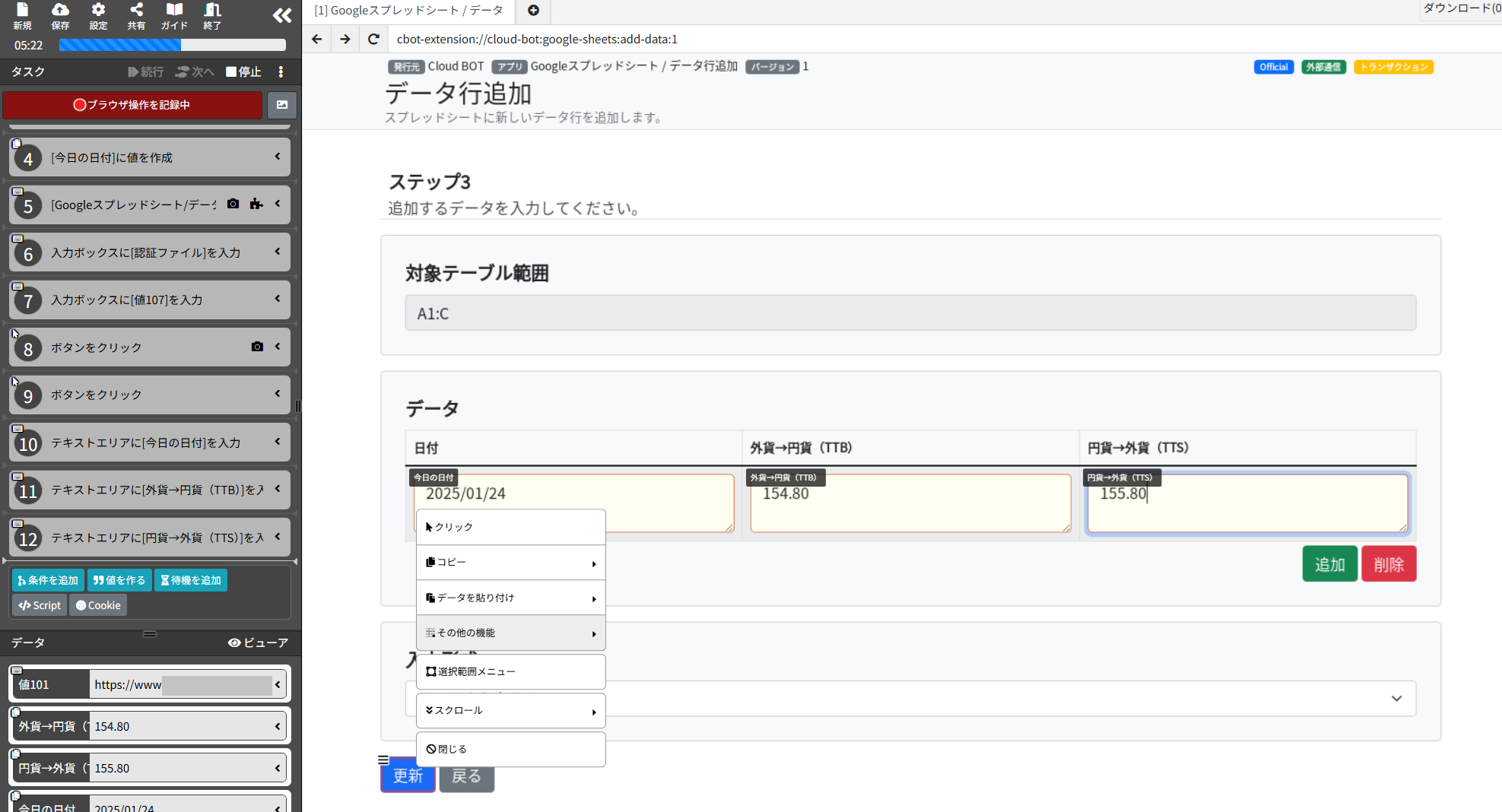Image resolution: width=1502 pixels, height=812 pixels.
Task: Go back in the browser
Action: (317, 39)
